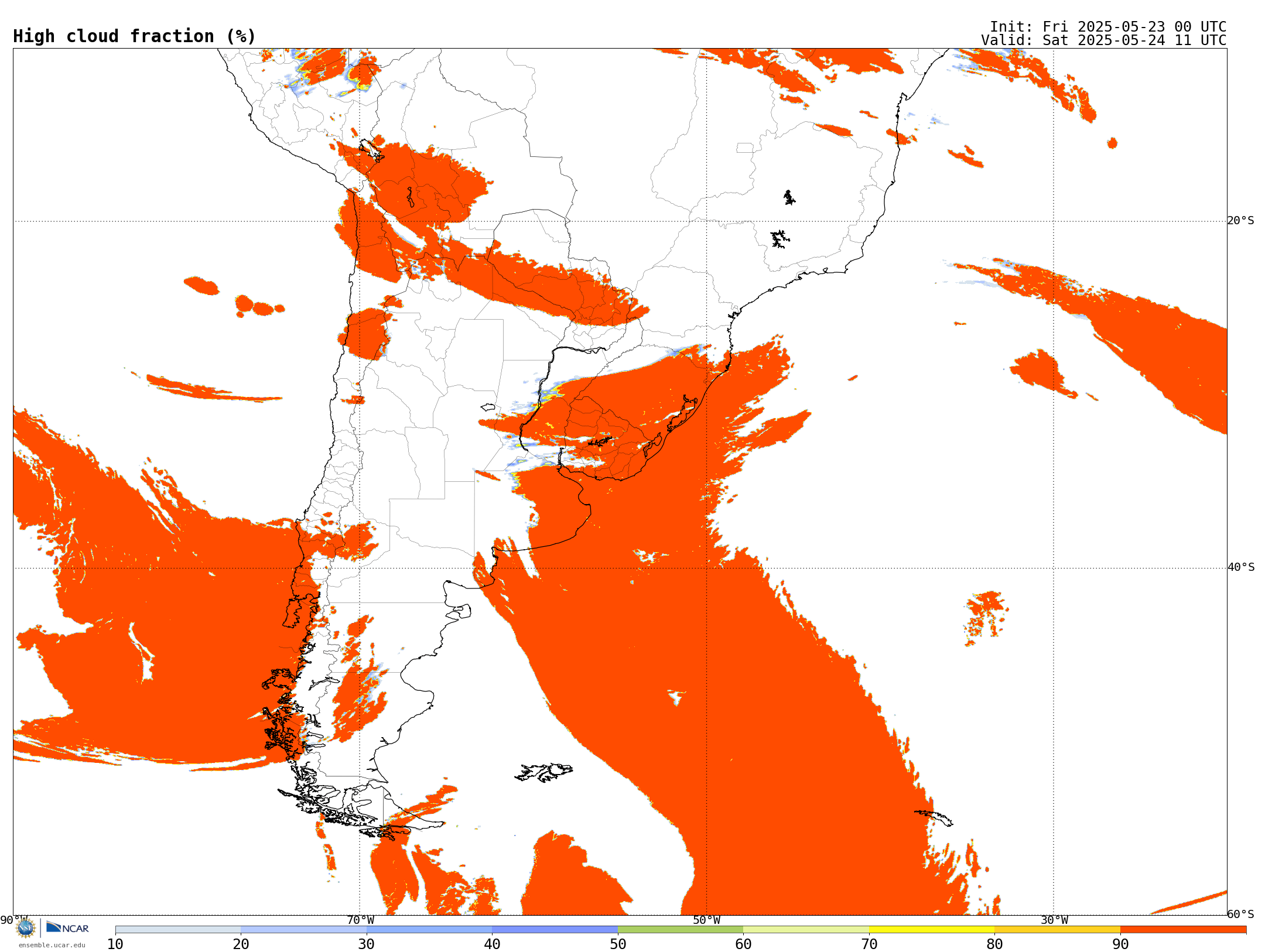
Task: Open the ensemble.ucar.edu link text
Action: point(52,945)
